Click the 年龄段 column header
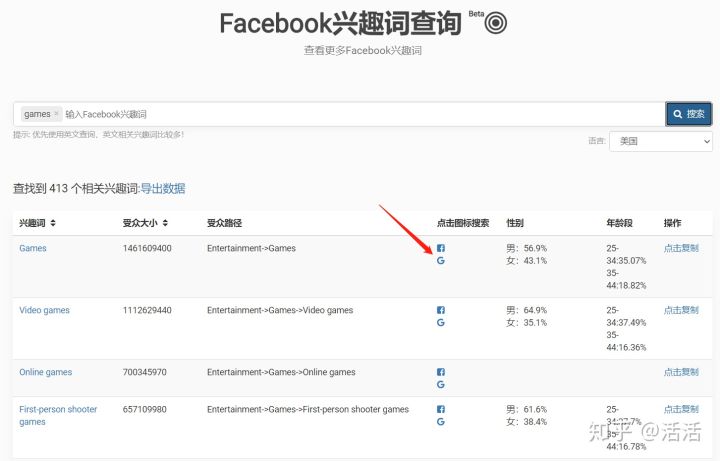The height and width of the screenshot is (461, 720). tap(619, 223)
